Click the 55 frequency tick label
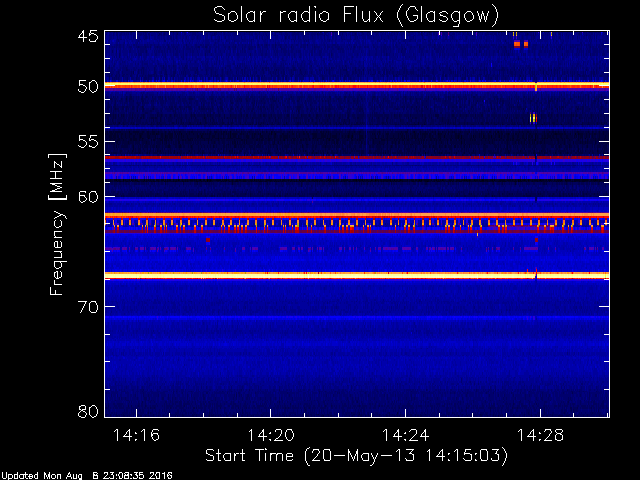640x480 pixels. 88,142
